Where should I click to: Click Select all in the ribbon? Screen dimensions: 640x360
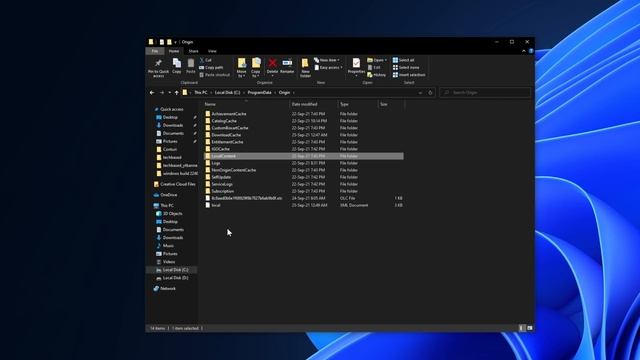click(x=403, y=60)
